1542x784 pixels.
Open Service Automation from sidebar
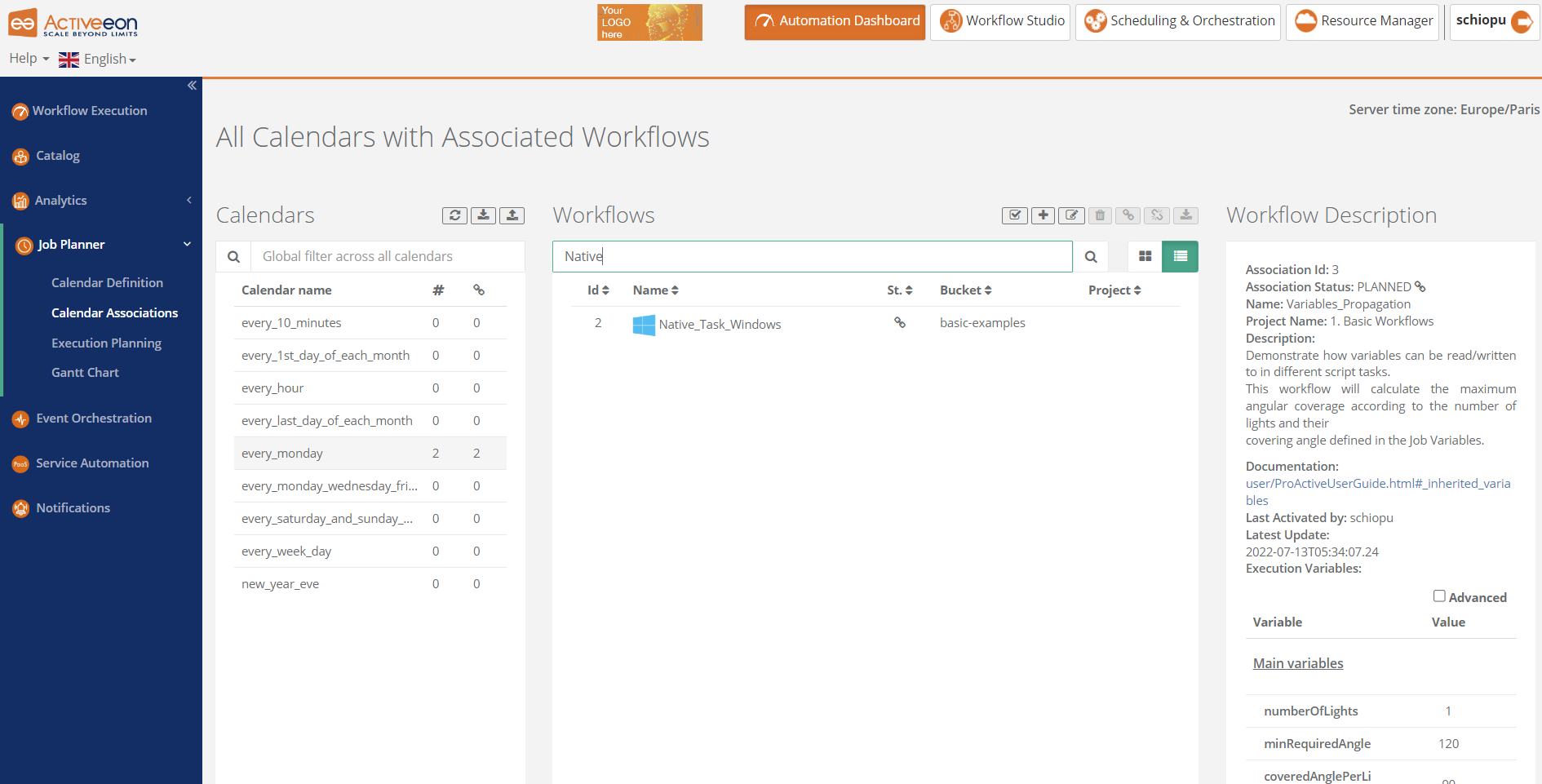tap(92, 463)
